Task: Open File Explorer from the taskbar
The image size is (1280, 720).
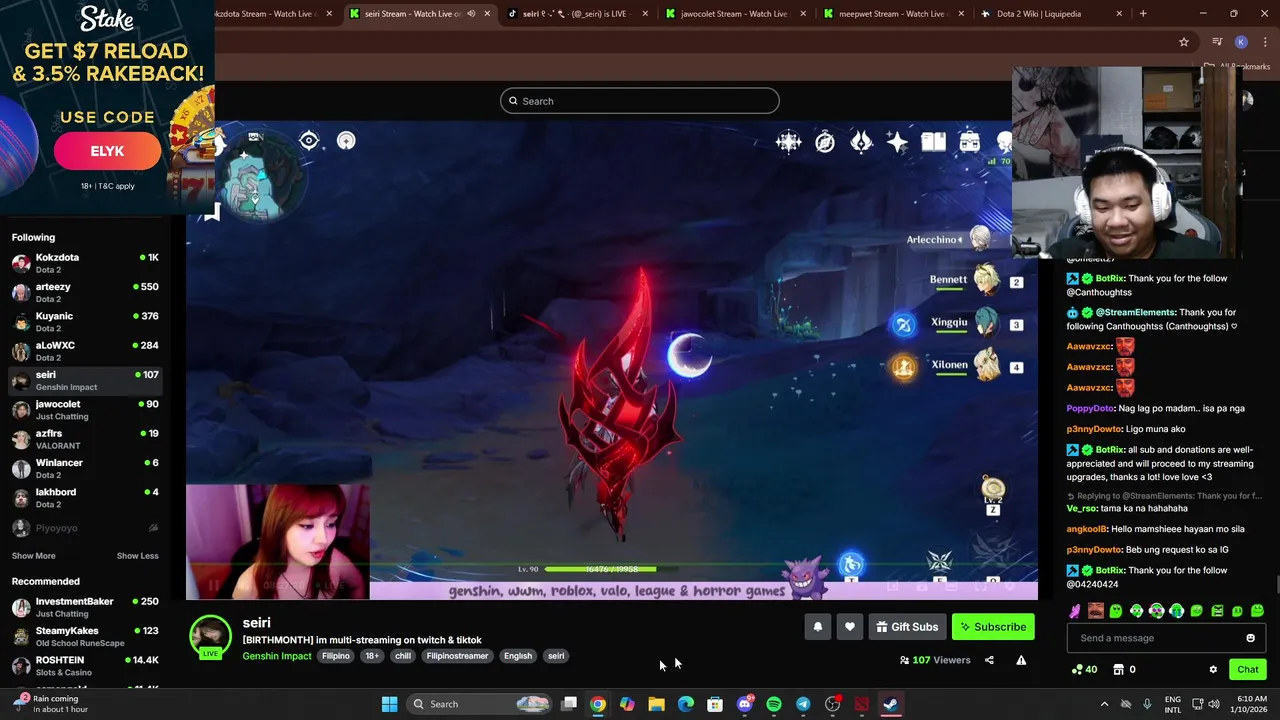Action: (656, 704)
